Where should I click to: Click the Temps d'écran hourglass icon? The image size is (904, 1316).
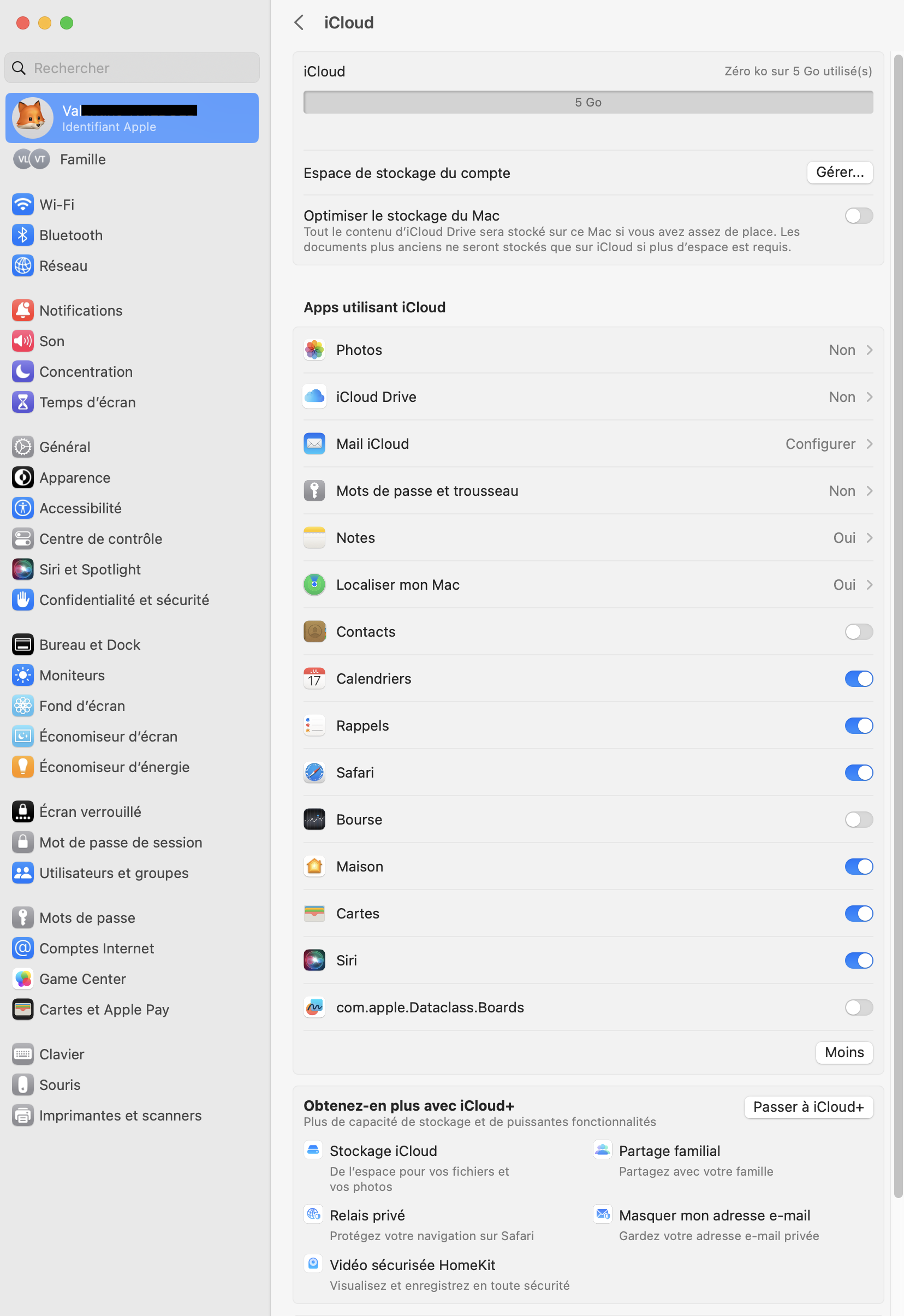click(x=23, y=402)
